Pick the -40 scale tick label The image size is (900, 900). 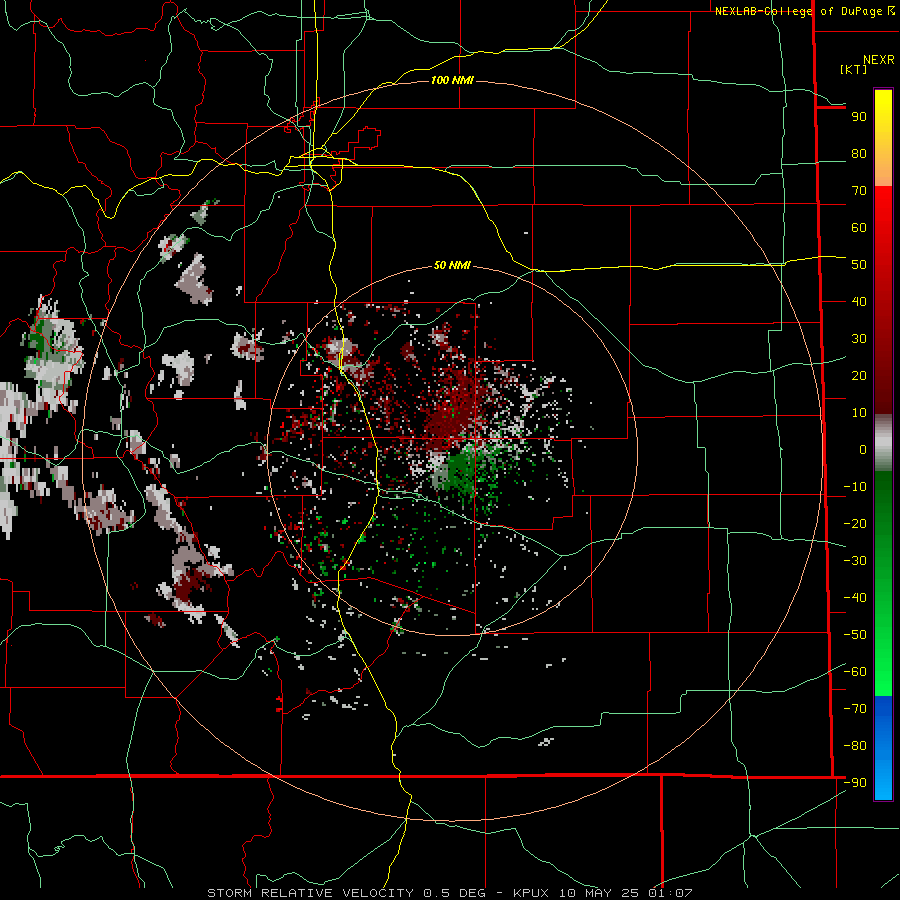855,598
